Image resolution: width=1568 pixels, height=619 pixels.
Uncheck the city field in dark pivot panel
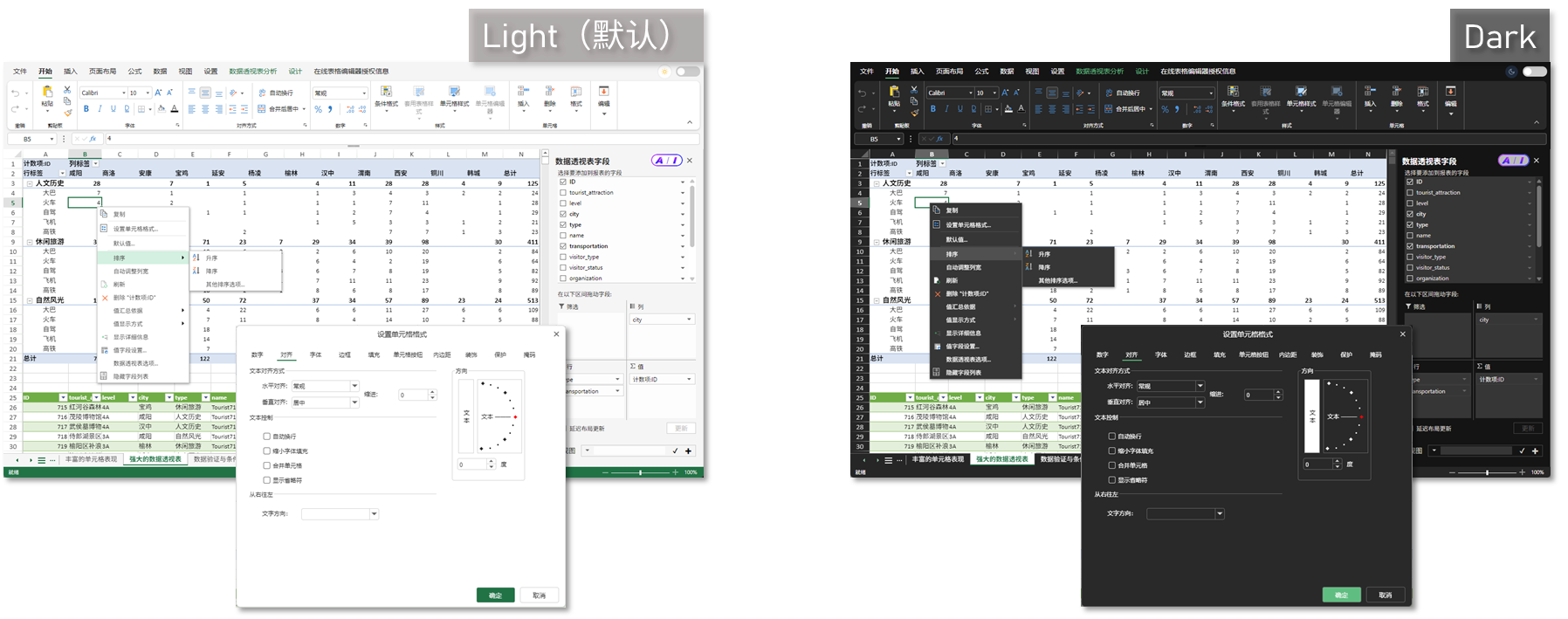[x=1410, y=214]
